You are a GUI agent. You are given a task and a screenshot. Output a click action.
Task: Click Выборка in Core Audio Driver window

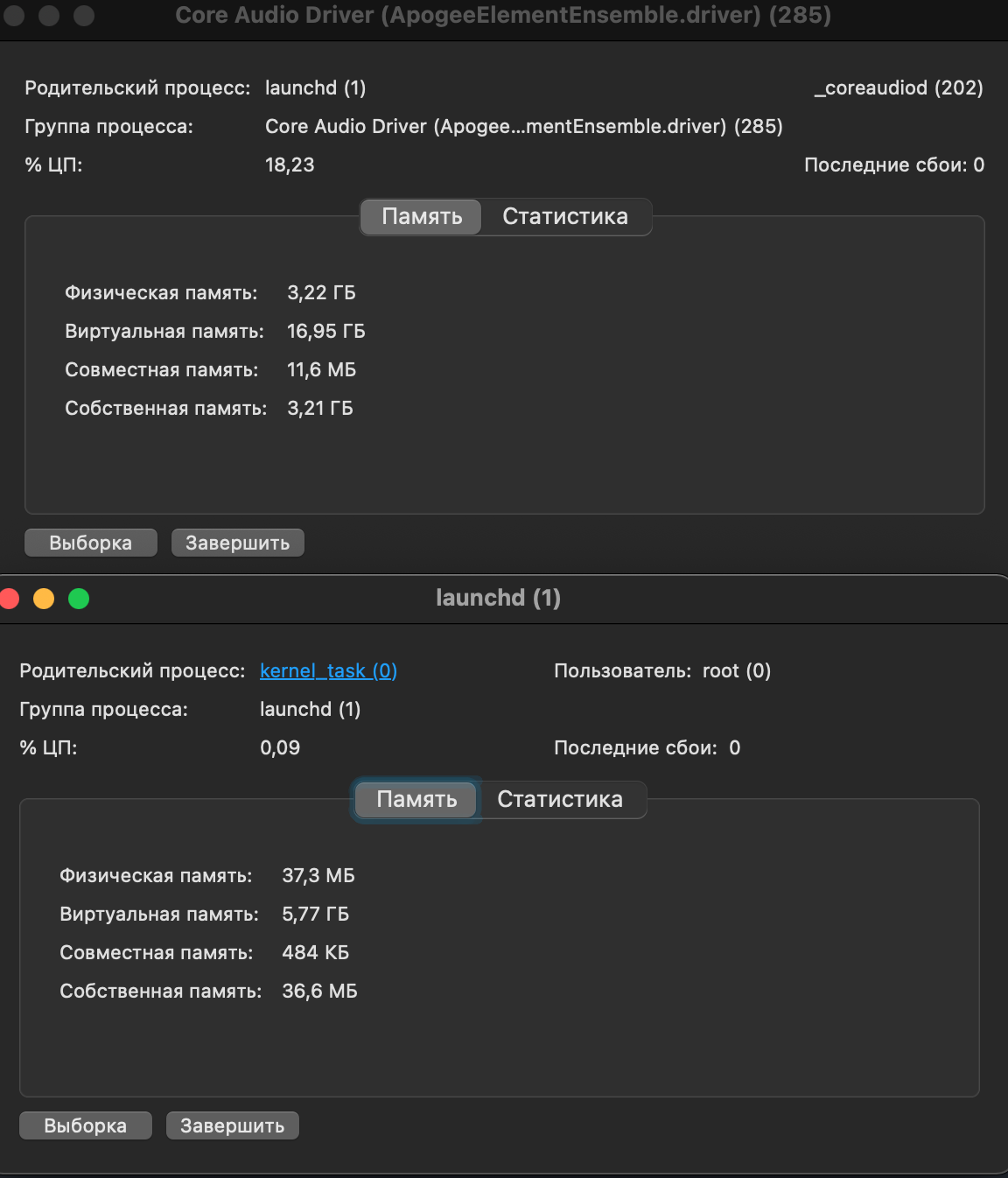pos(90,543)
